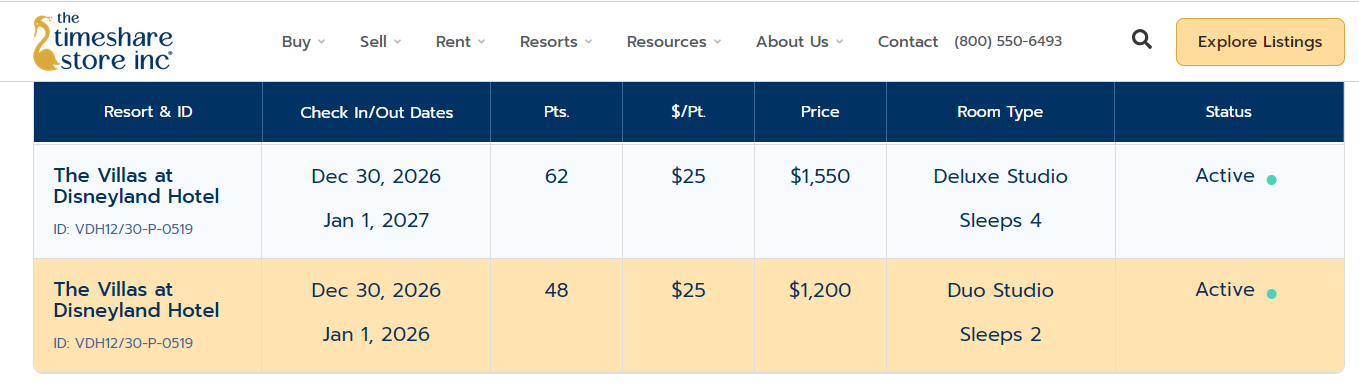Screen dimensions: 1359x391
Task: Click the Duo Studio room type cell
Action: point(1000,312)
